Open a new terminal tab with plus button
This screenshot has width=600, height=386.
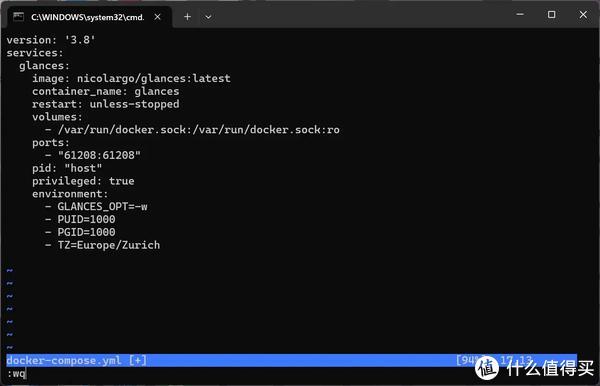tap(187, 17)
